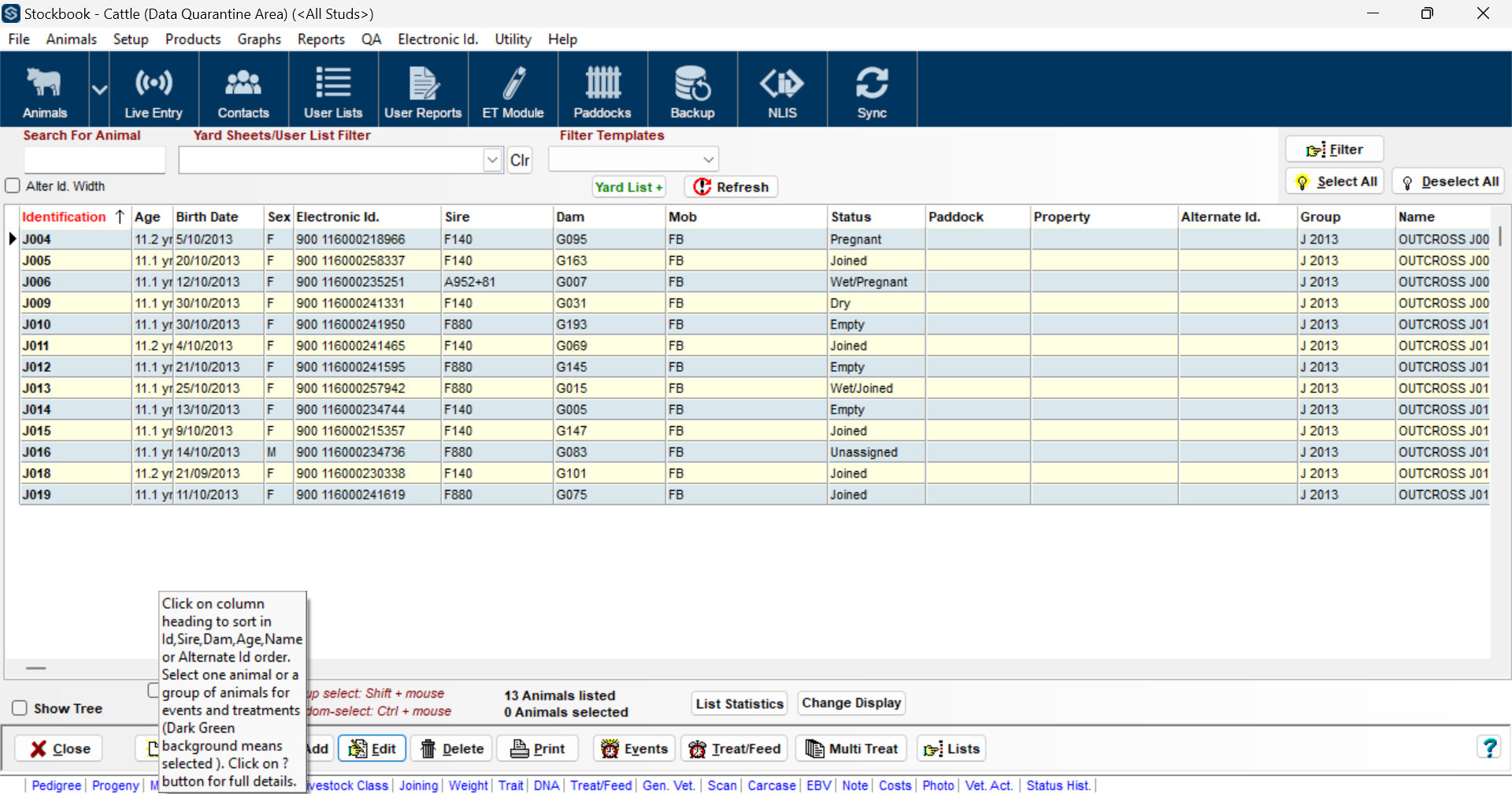
Task: Open the Carcase tab
Action: point(772,785)
